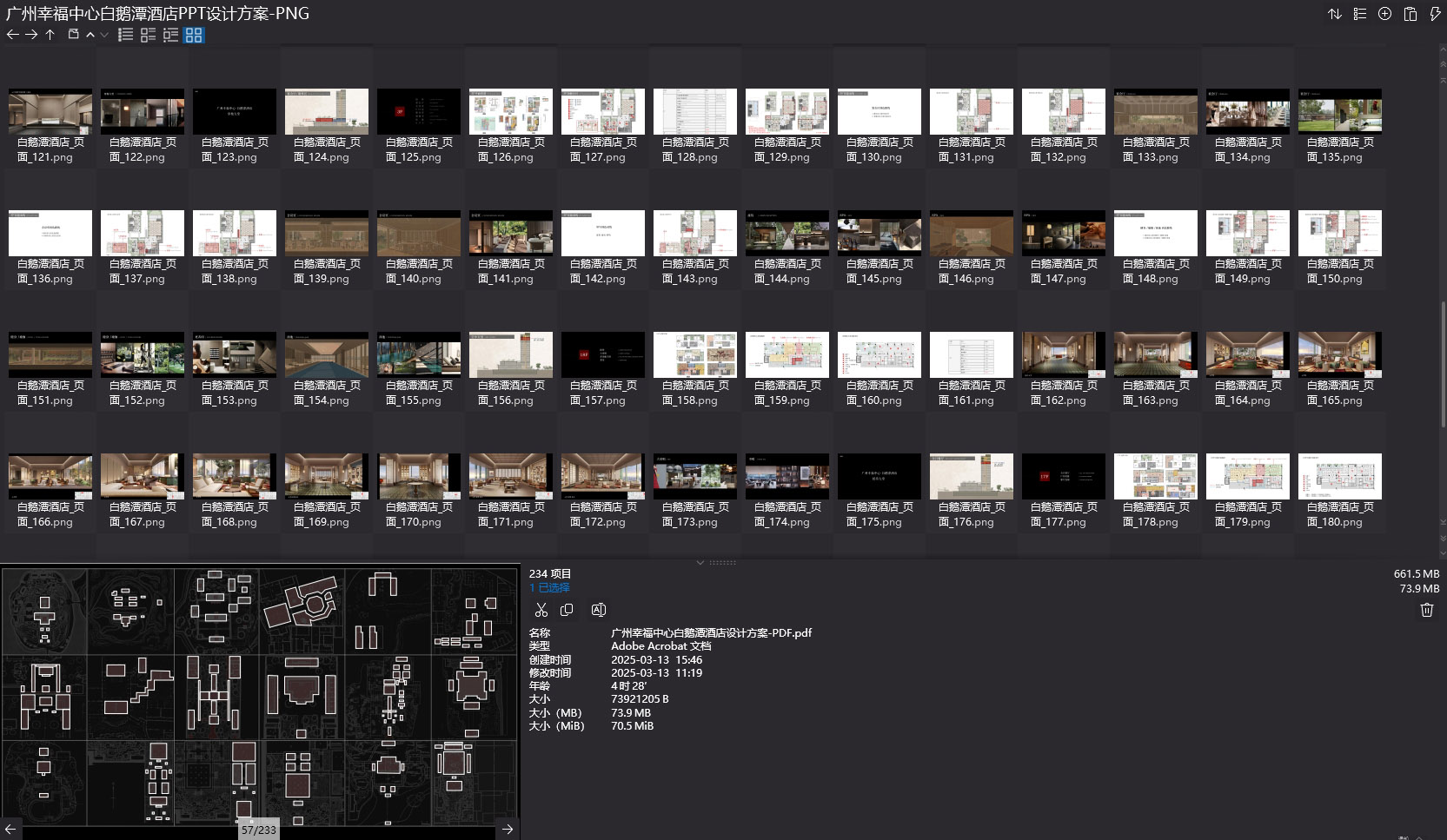Open the selection options list menu
The image size is (1447, 840).
tap(1360, 14)
